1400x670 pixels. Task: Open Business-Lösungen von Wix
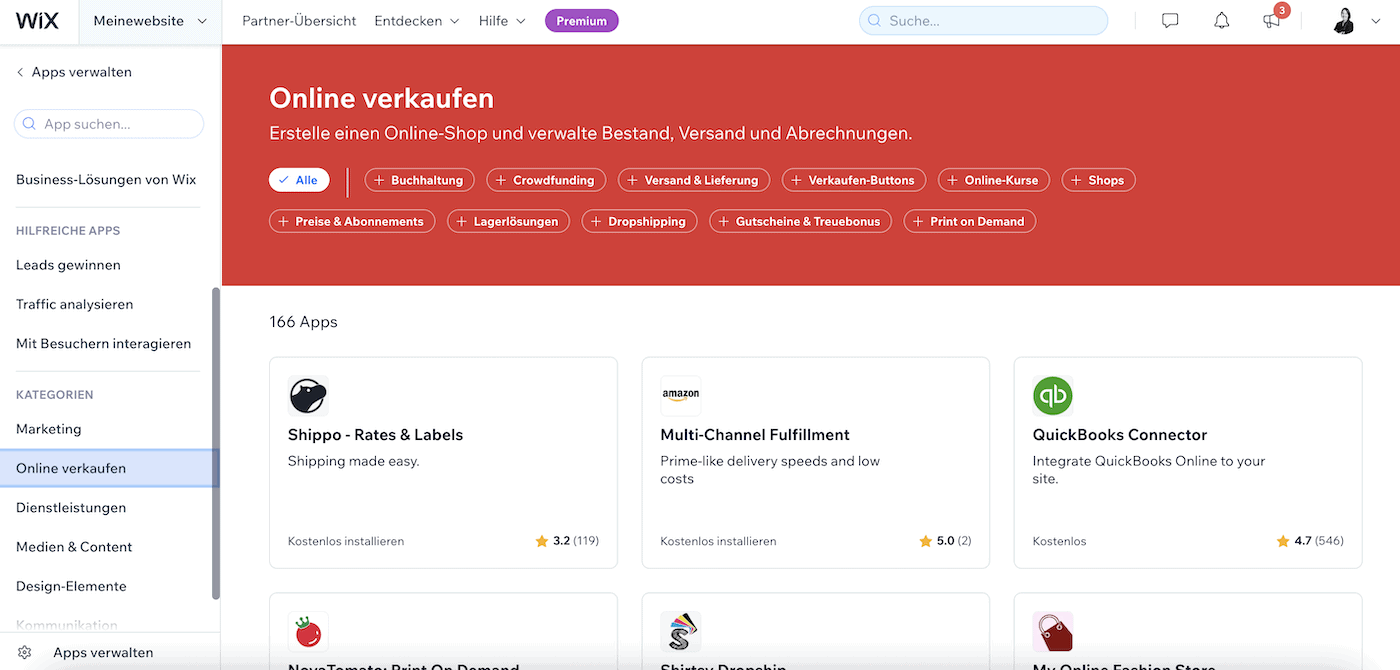point(106,180)
